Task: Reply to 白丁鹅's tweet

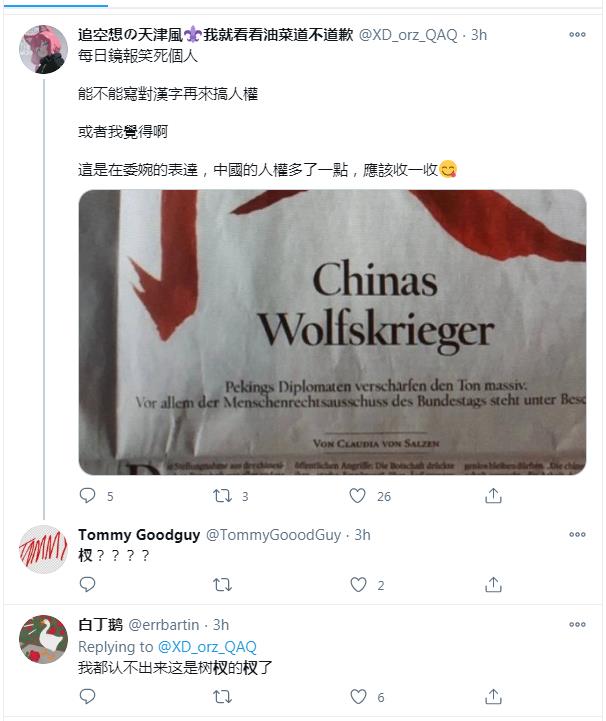Action: pos(87,697)
